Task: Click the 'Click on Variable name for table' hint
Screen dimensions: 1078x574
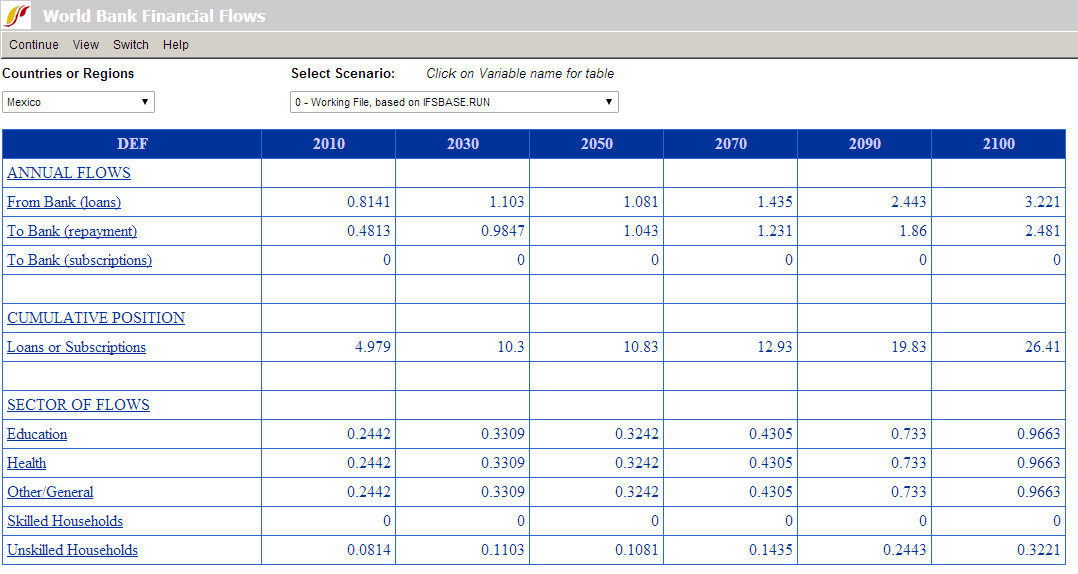Action: click(x=520, y=74)
